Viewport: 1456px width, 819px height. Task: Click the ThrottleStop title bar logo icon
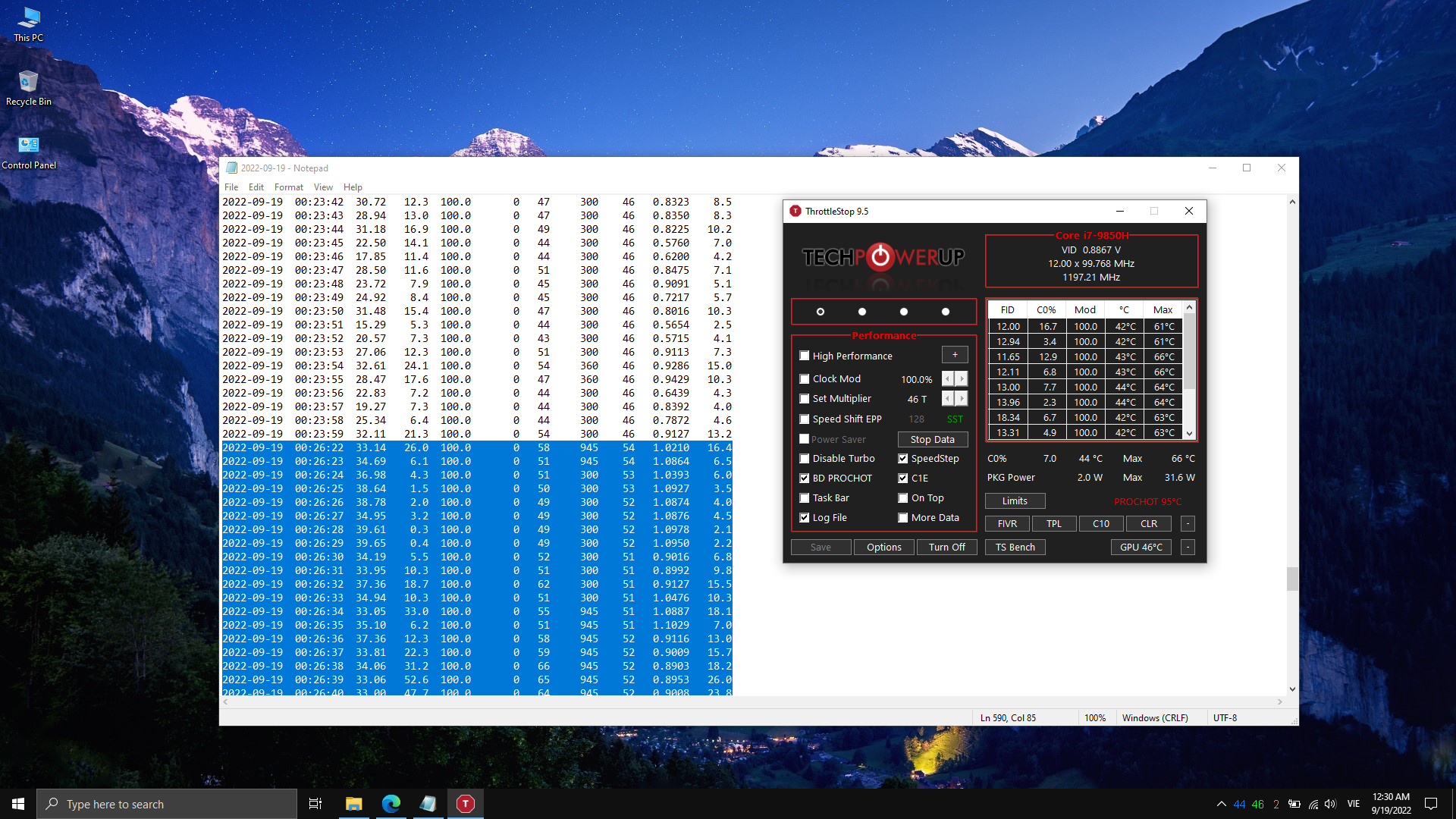(795, 212)
